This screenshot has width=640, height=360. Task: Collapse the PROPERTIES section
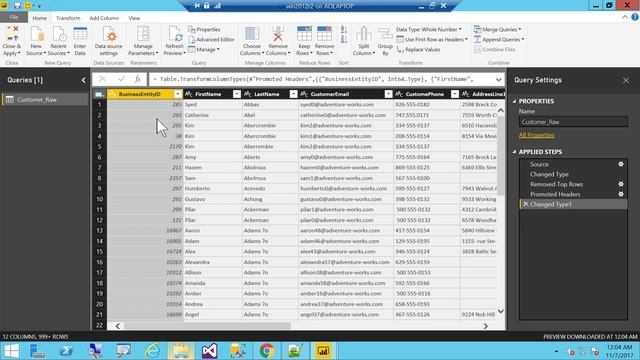[x=514, y=101]
